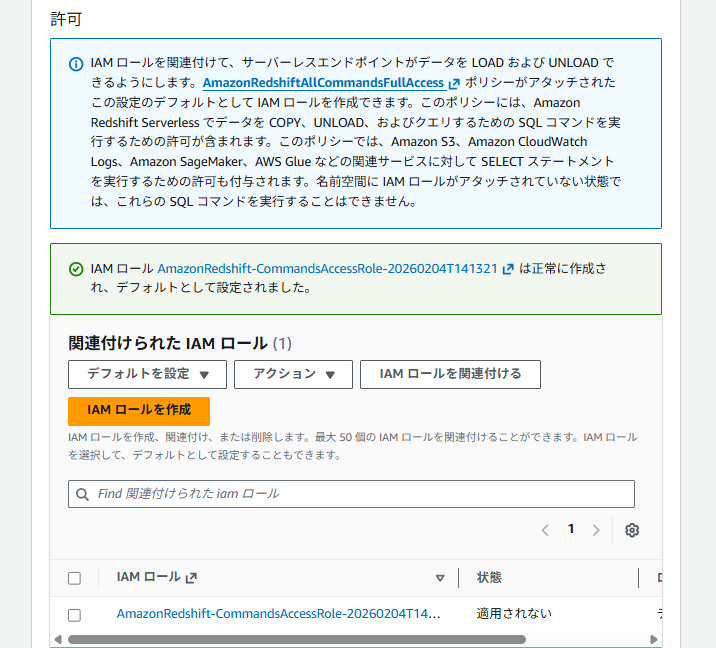This screenshot has height=648, width=716.
Task: Select page 1 in pagination
Action: pos(571,529)
